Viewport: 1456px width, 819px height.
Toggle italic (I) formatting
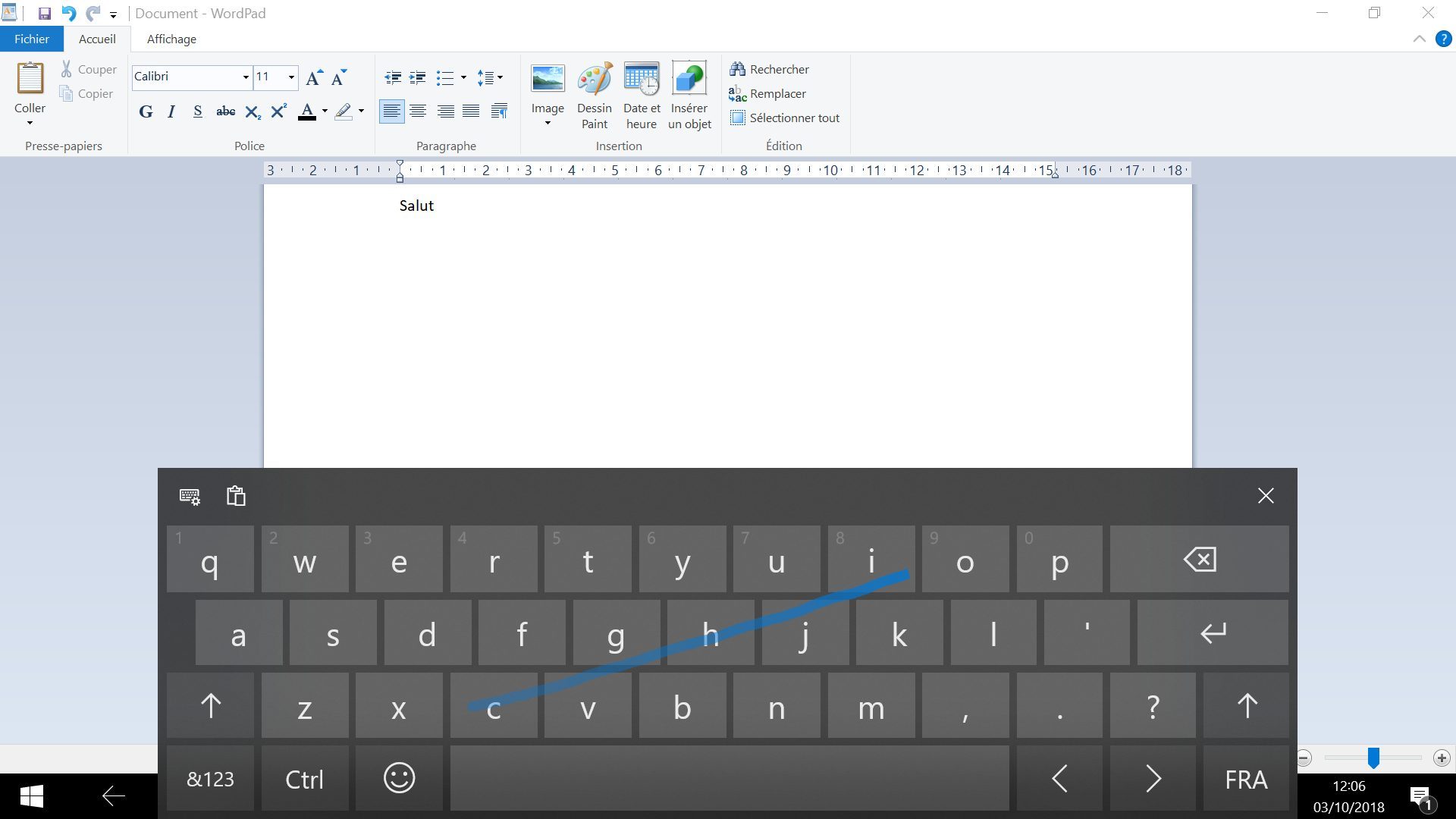click(171, 111)
